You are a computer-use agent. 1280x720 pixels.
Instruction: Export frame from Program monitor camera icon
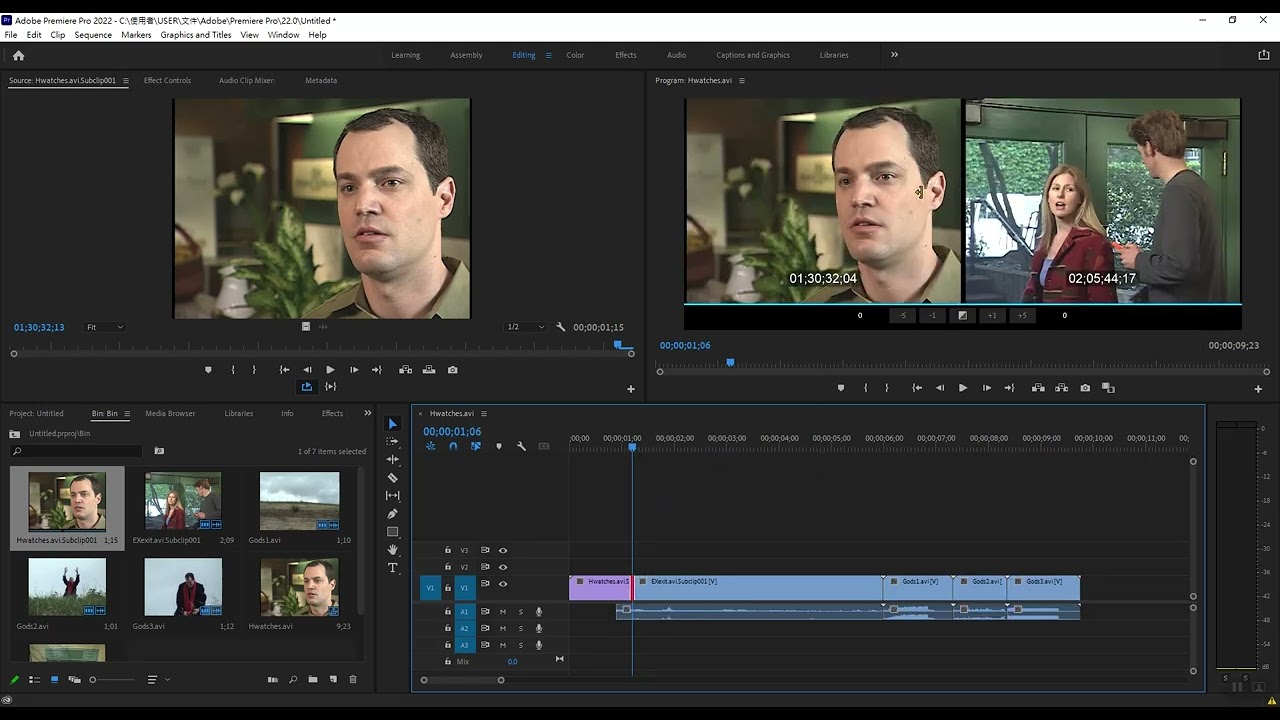click(1085, 388)
